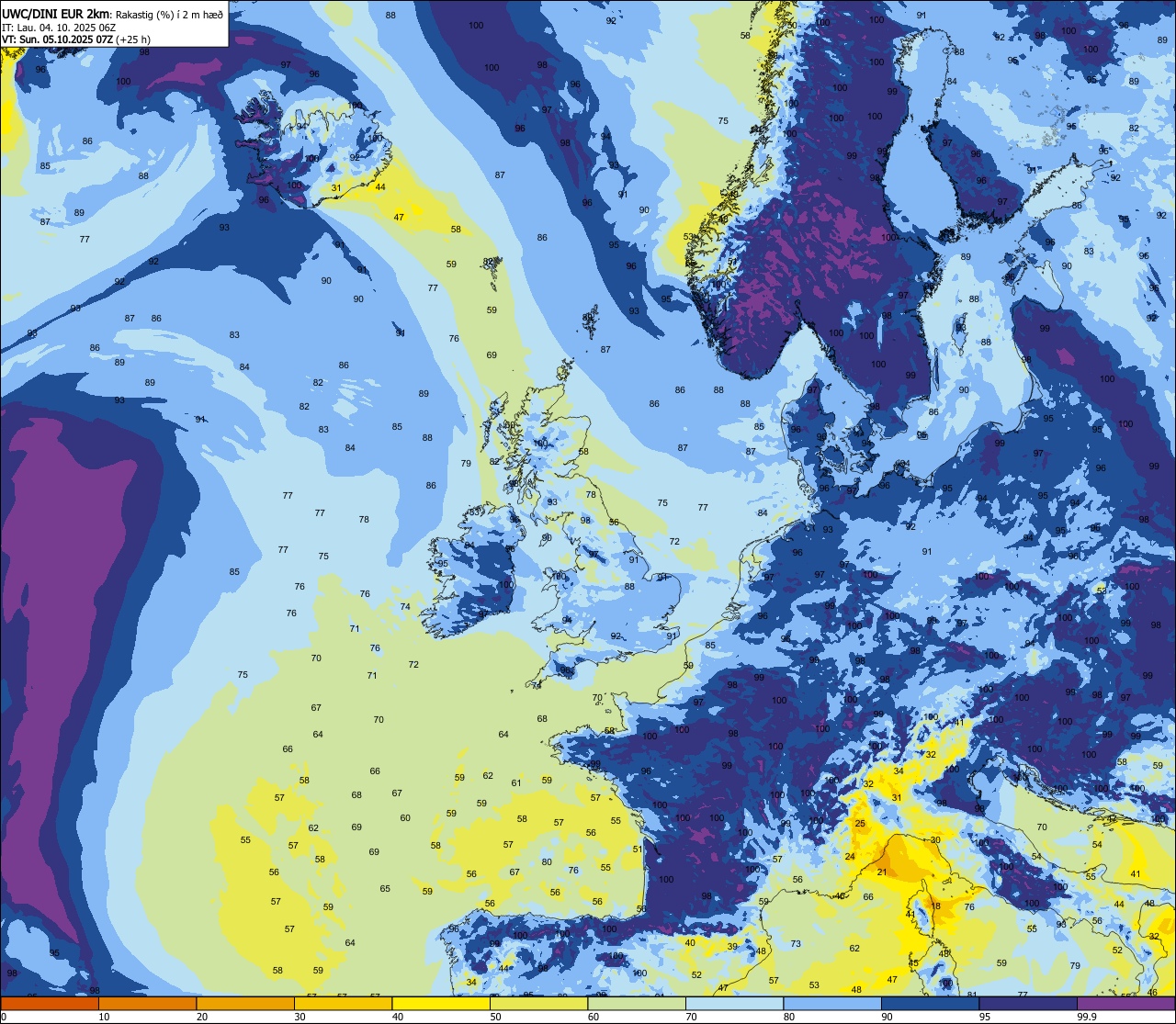Click the humidity value '18' on the map
The height and width of the screenshot is (1024, 1176).
(x=936, y=906)
